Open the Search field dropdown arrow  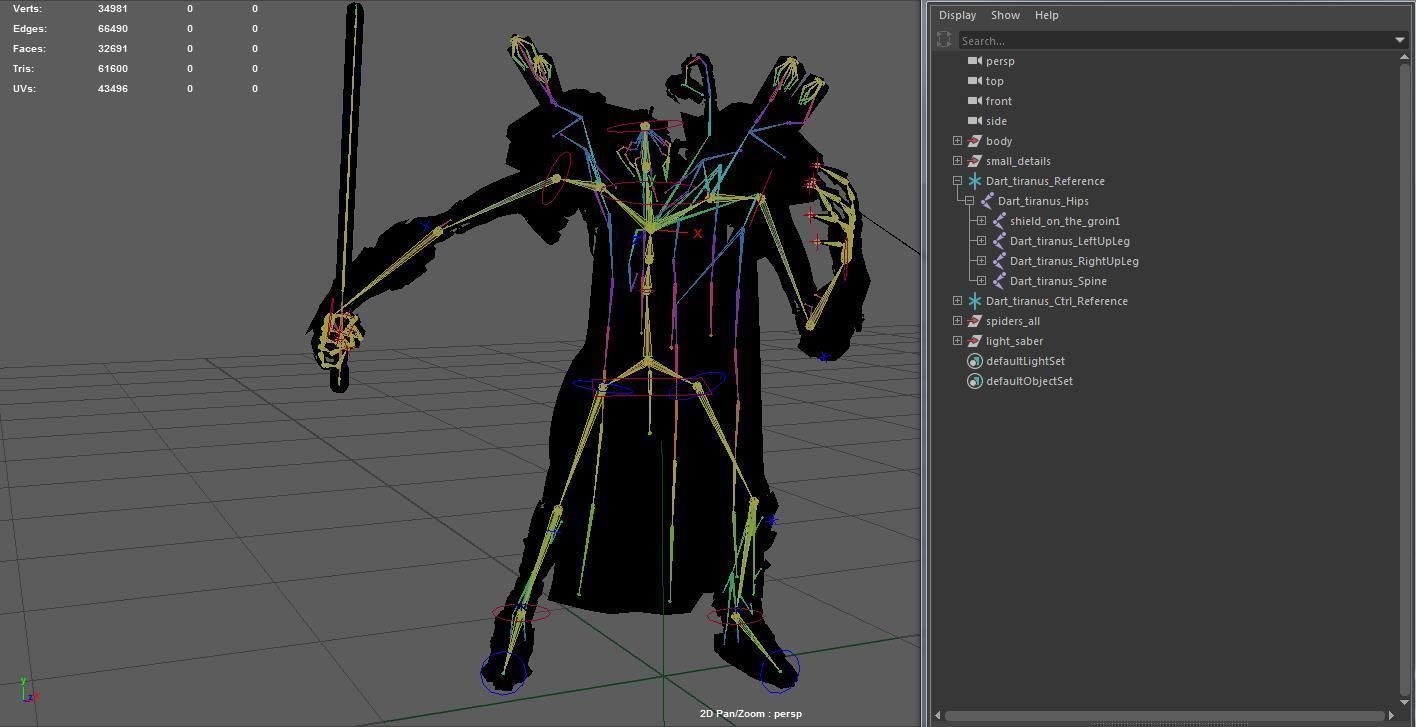[x=1399, y=40]
